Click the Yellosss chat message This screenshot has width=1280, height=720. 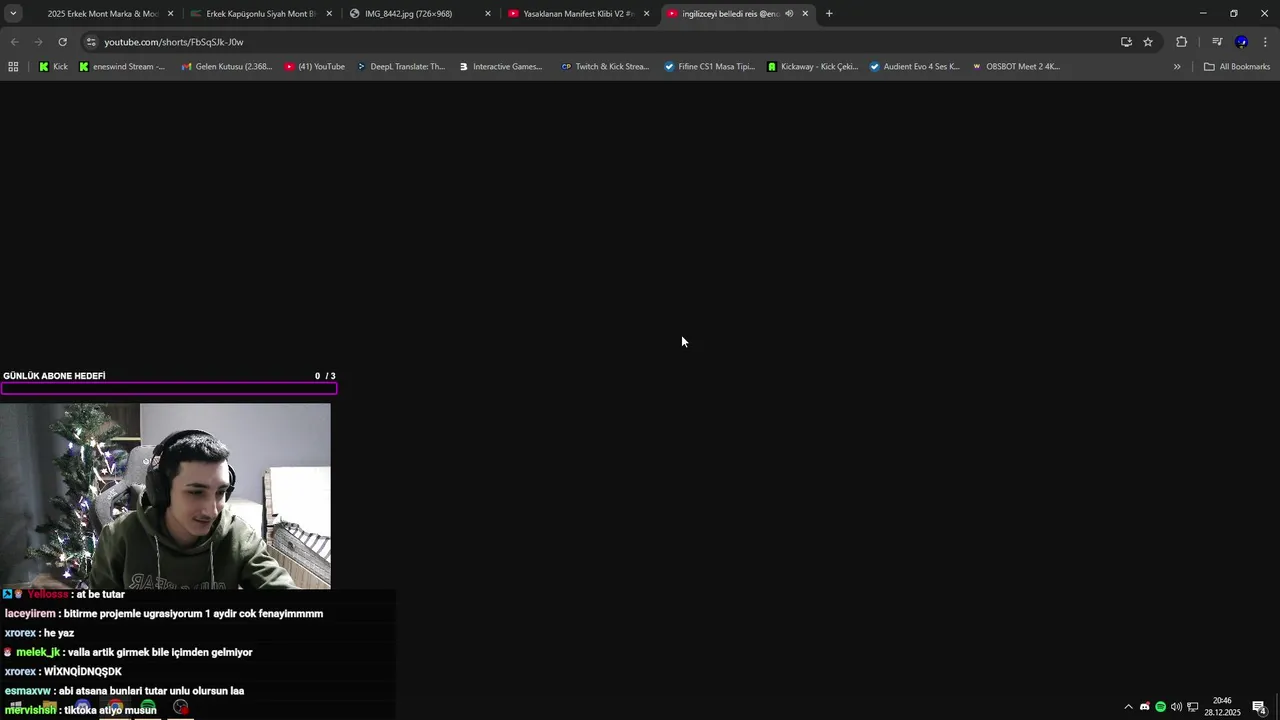(x=65, y=595)
